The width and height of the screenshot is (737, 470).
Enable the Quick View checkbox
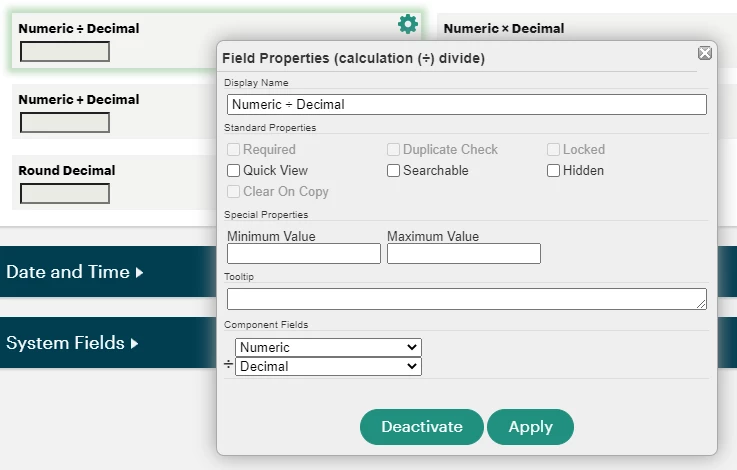click(x=233, y=171)
